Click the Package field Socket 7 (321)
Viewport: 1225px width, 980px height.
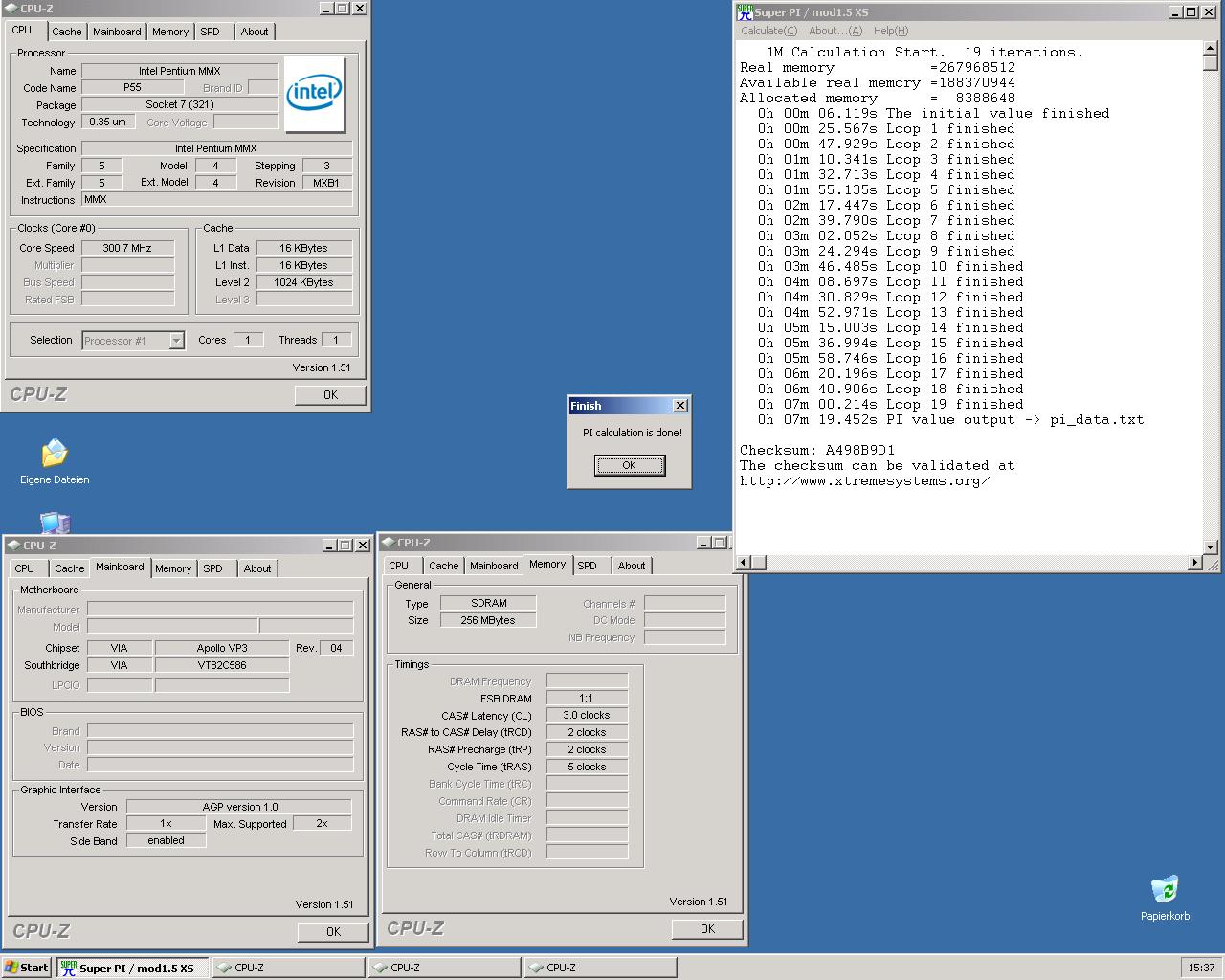(x=180, y=104)
